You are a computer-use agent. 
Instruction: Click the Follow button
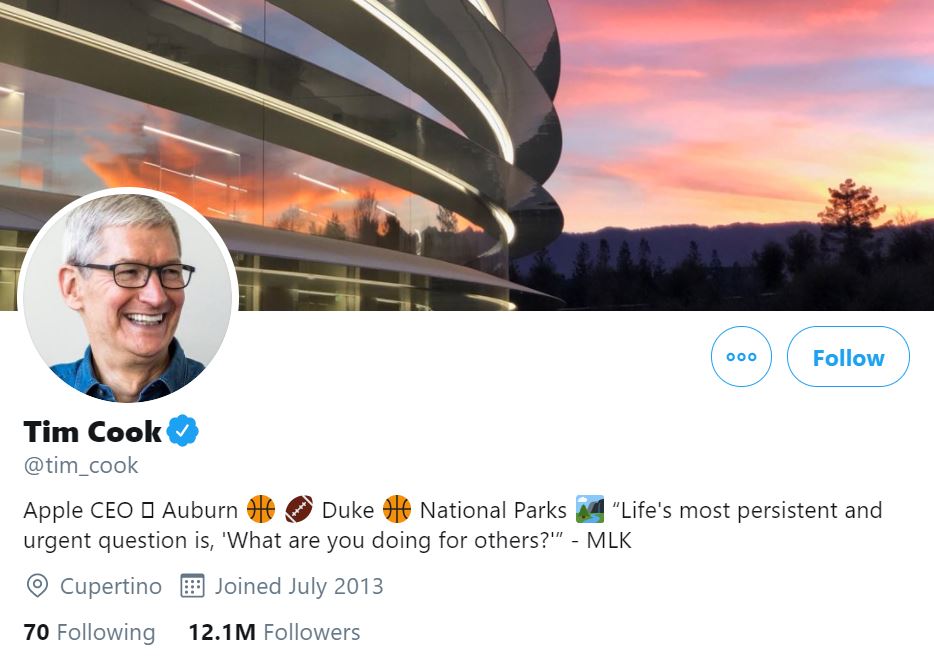[848, 357]
